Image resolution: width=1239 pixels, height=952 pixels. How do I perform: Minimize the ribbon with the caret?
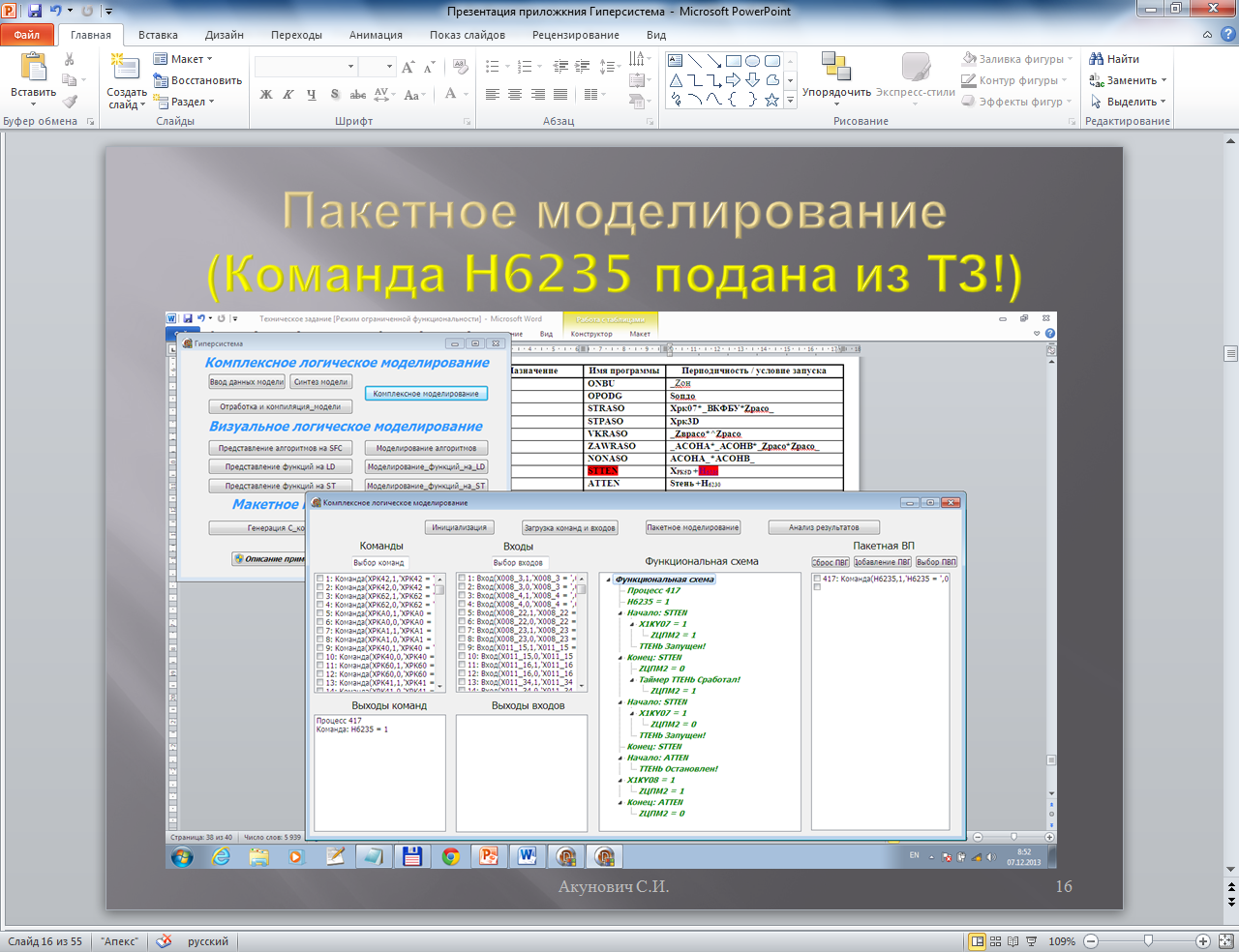(x=1207, y=35)
